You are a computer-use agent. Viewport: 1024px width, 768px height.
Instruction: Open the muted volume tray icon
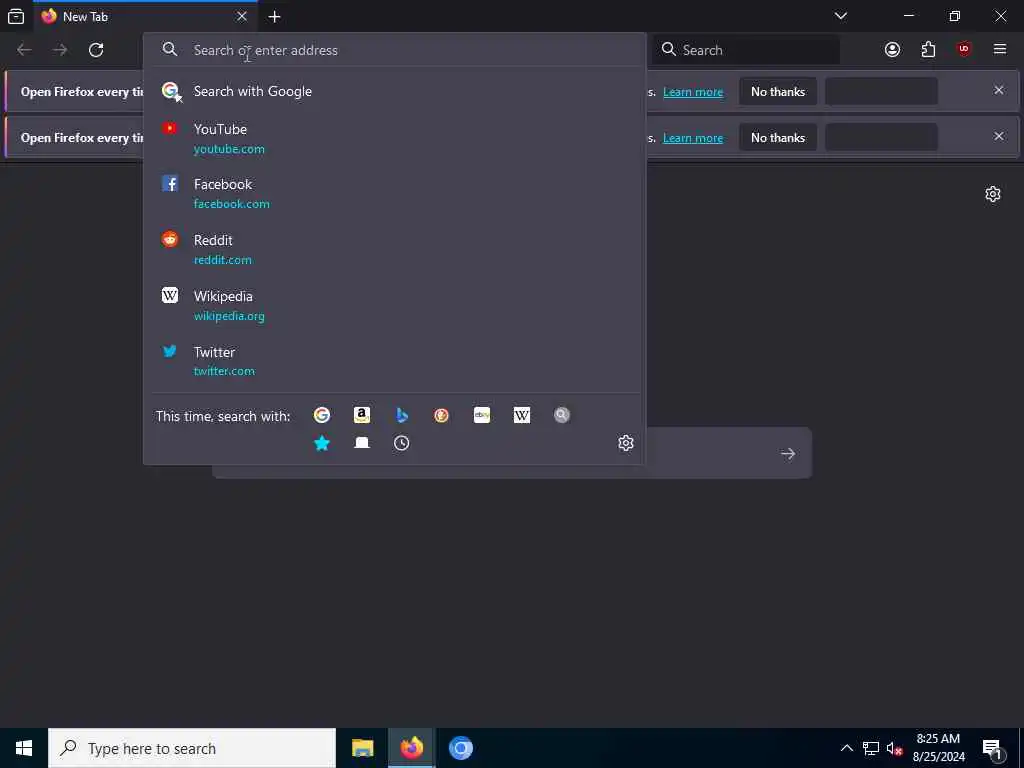click(x=894, y=748)
